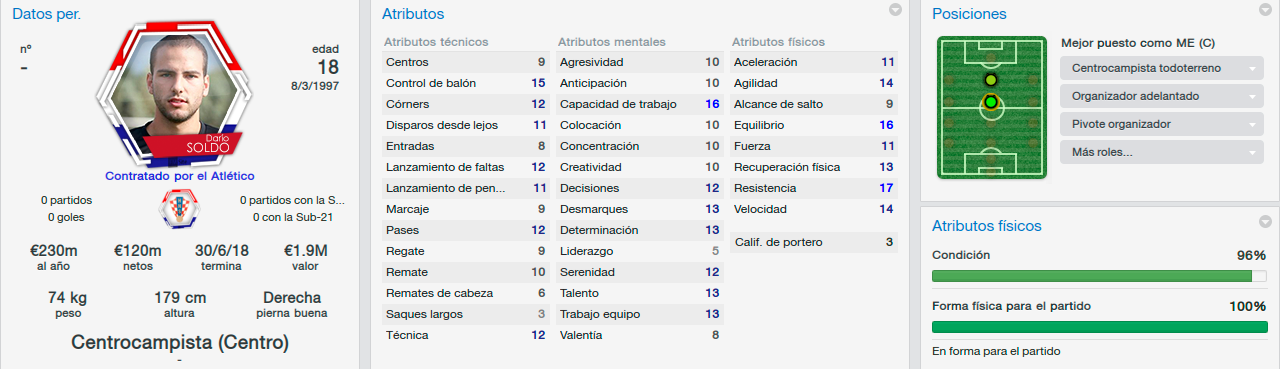
Task: Select the lower green midfield position dot
Action: tap(991, 101)
